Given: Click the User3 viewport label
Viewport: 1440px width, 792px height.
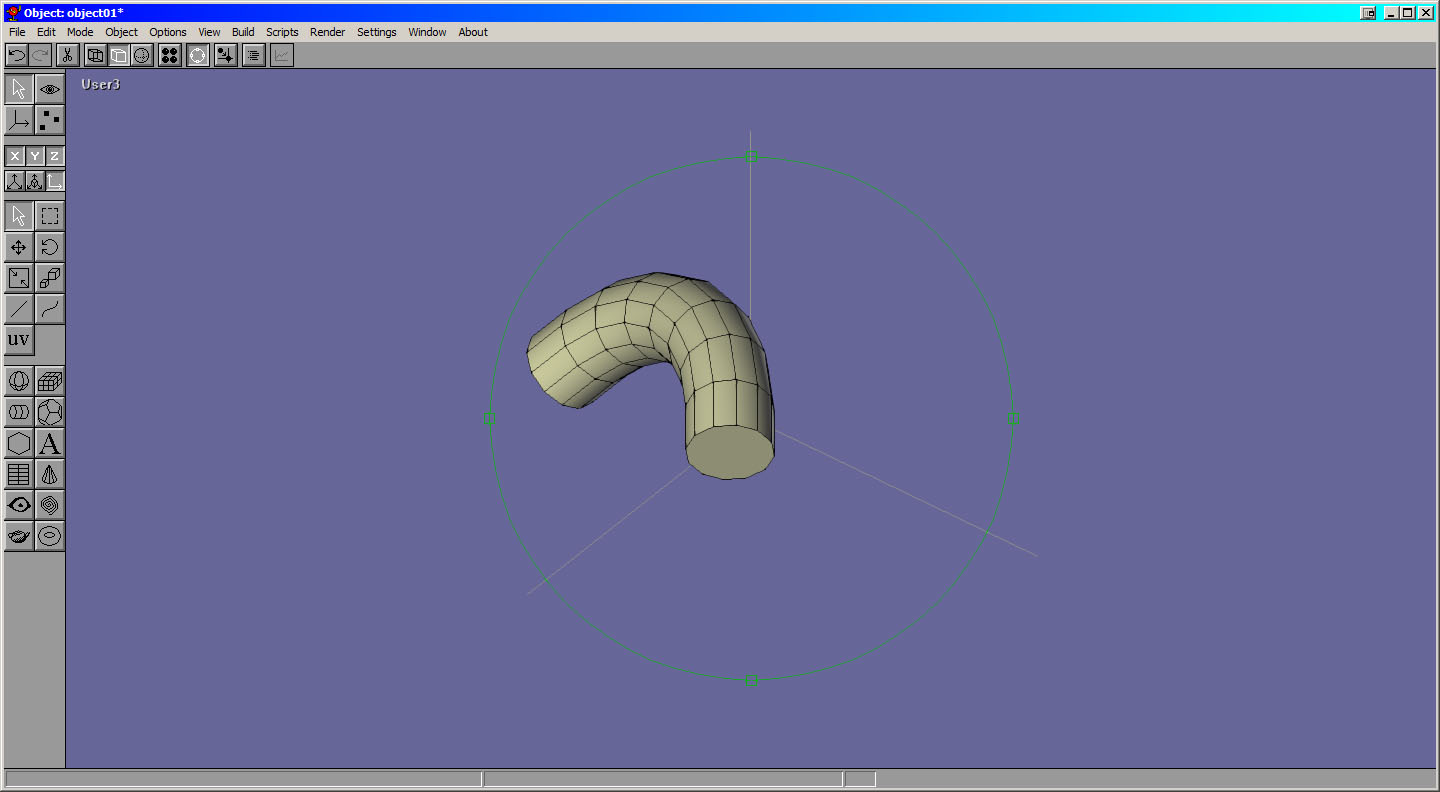Looking at the screenshot, I should tap(100, 85).
